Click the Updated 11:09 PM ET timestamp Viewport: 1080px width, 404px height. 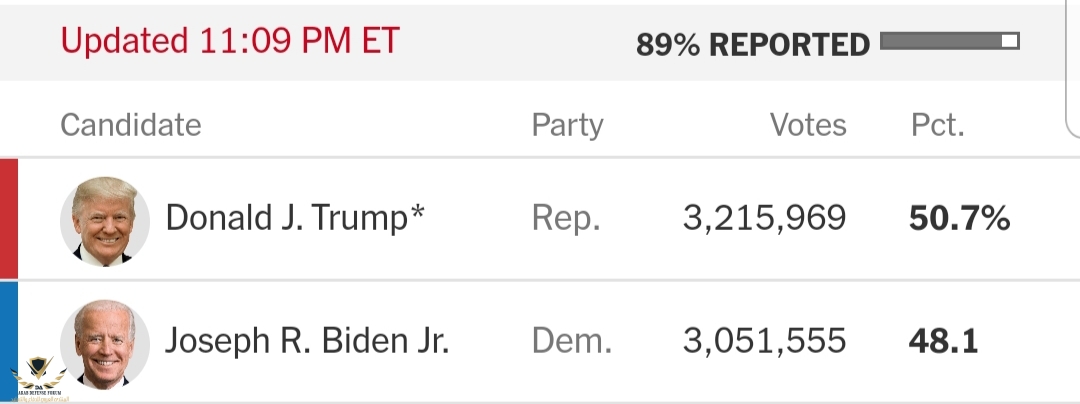(x=230, y=41)
